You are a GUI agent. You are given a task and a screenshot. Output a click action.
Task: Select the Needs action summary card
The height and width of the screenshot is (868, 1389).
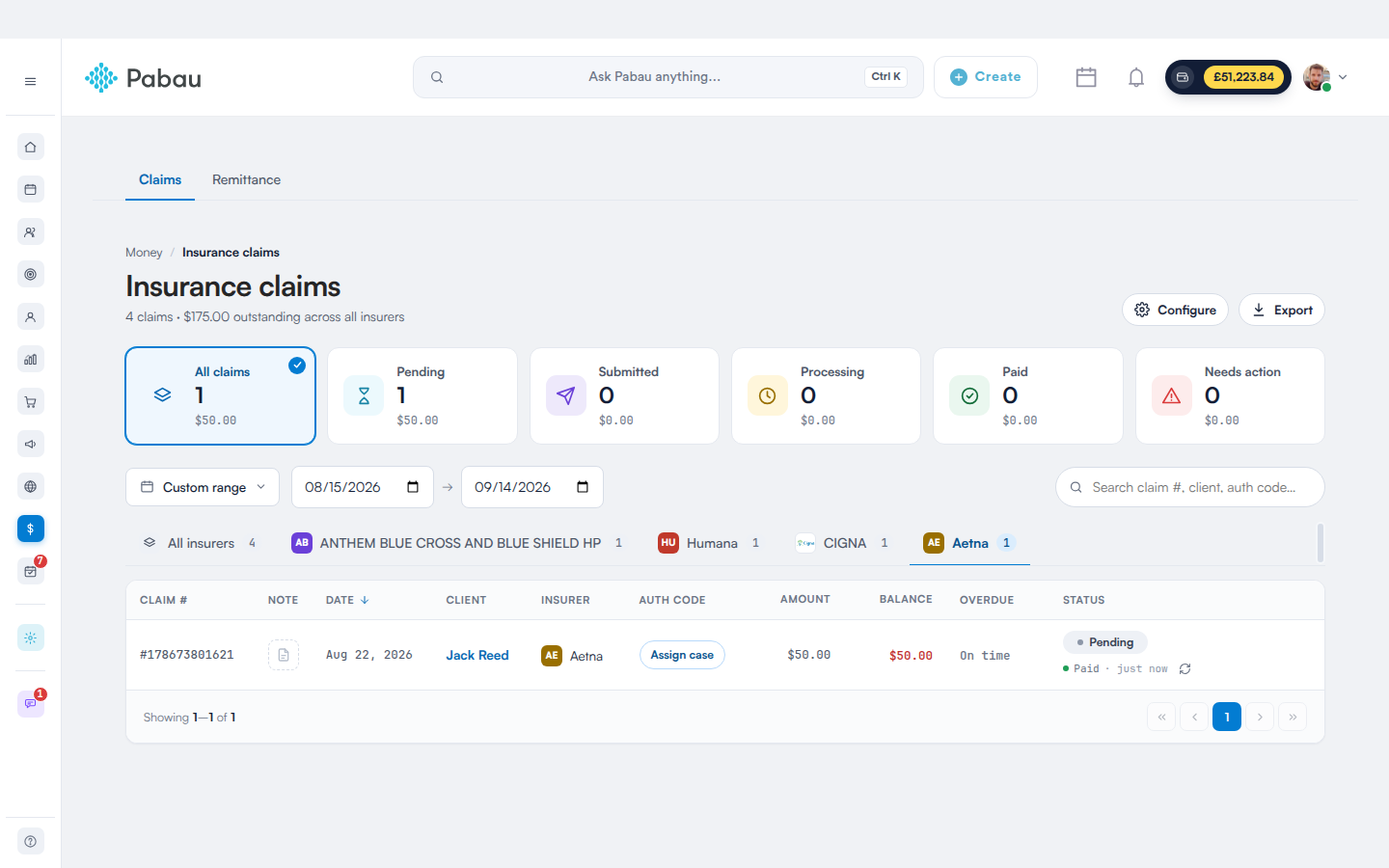point(1231,395)
